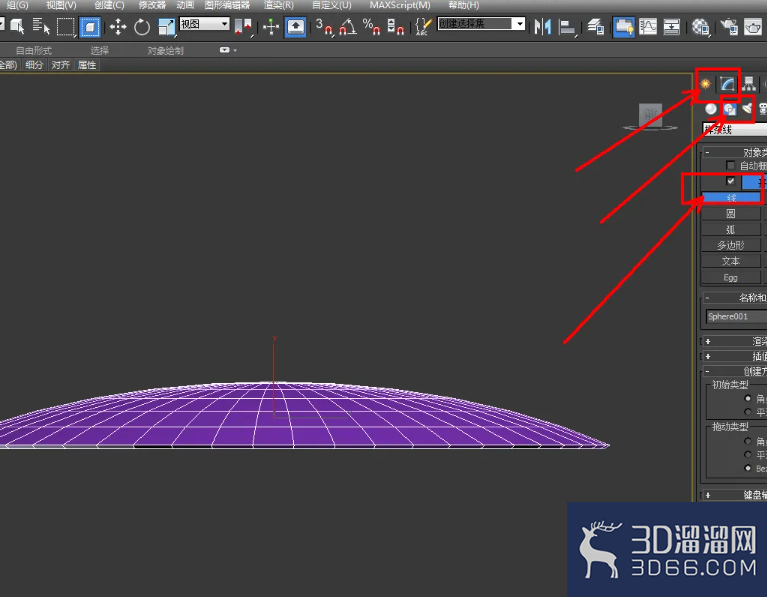Open the 视图 reference coordinate dropdown

pos(204,23)
